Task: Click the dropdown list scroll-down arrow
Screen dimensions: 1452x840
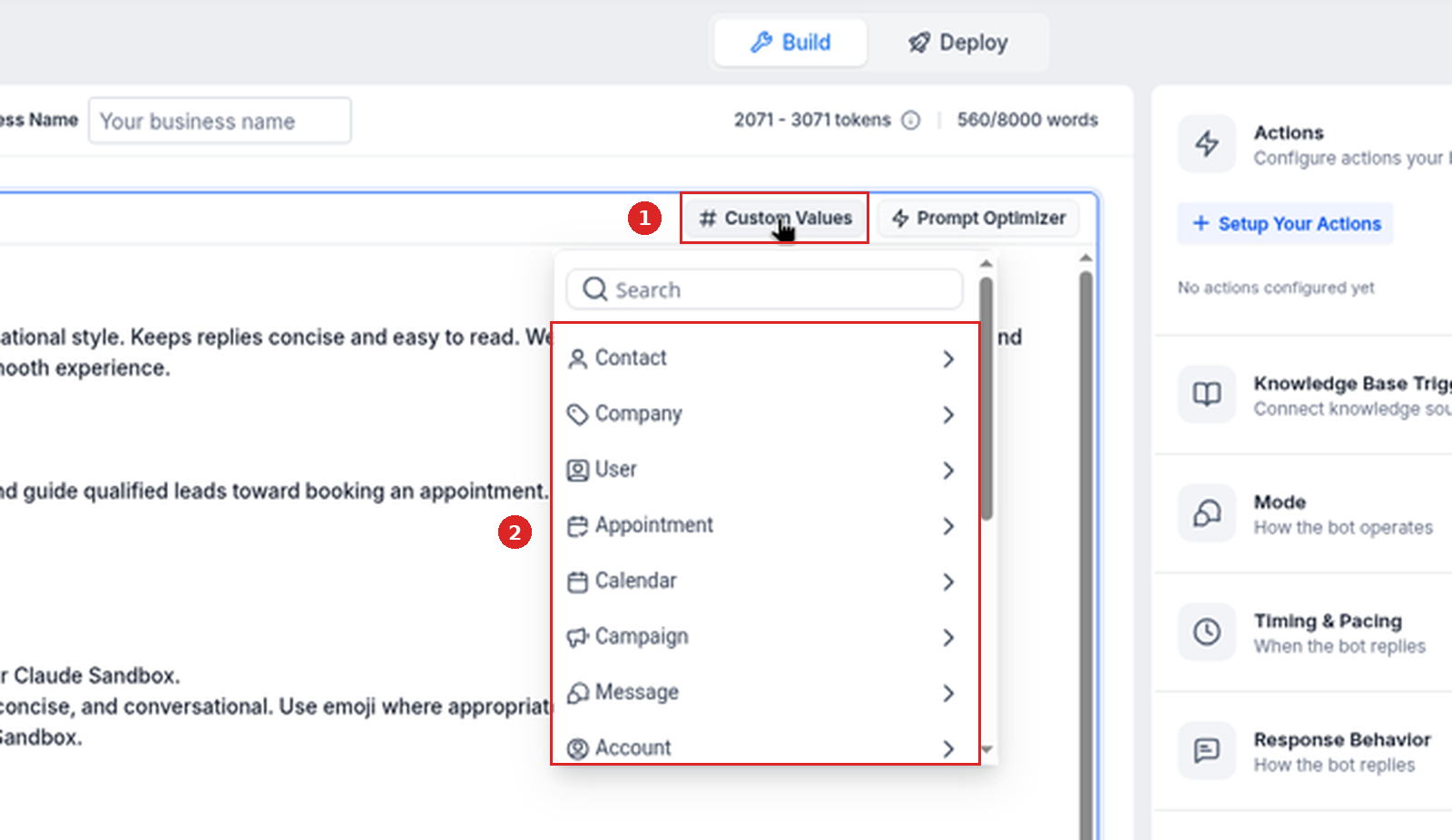Action: click(x=987, y=749)
